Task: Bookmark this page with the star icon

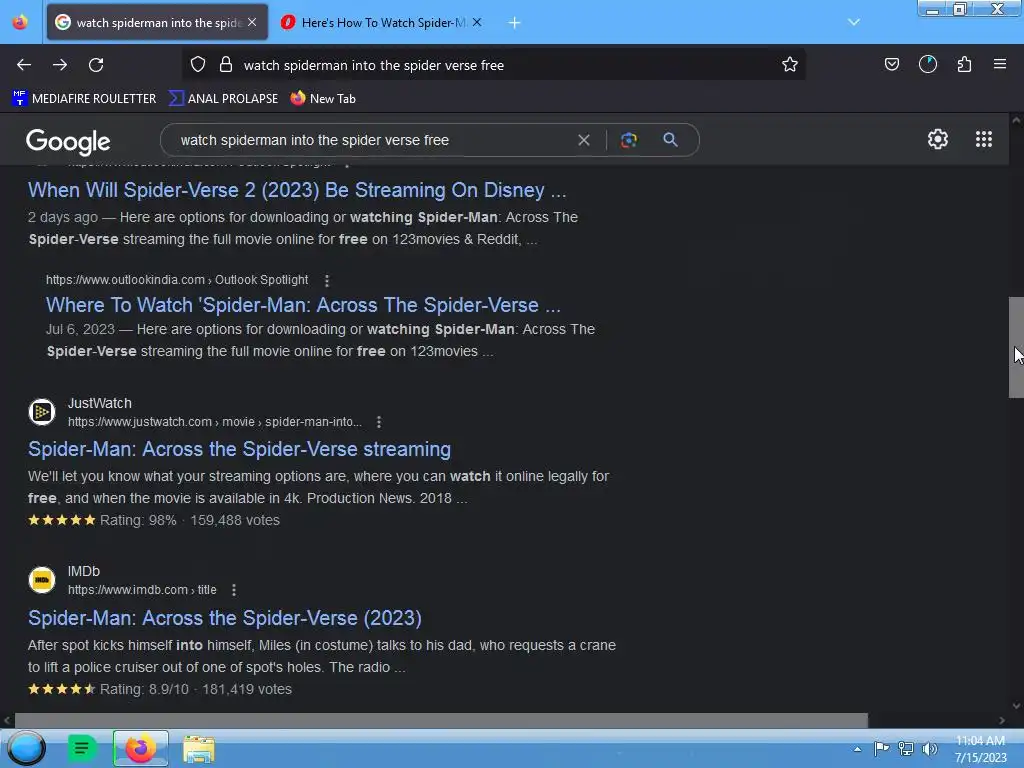Action: tap(790, 65)
